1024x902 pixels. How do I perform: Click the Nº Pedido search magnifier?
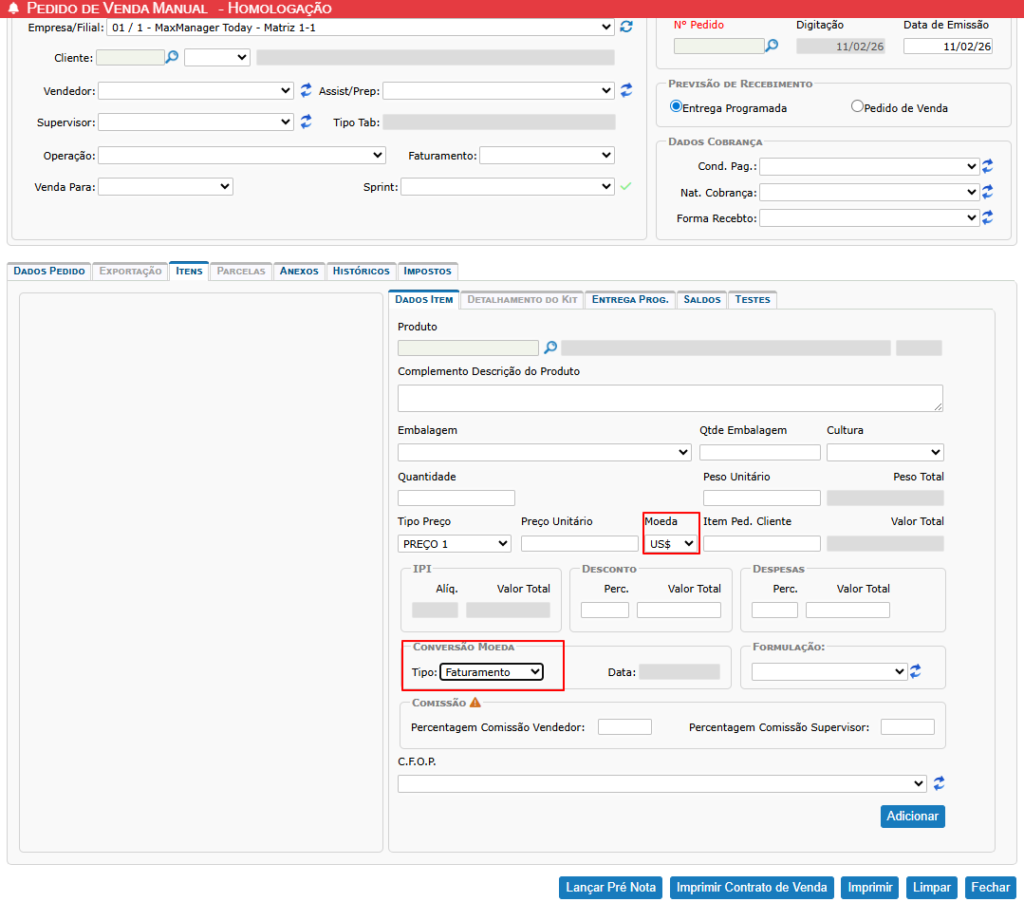click(771, 45)
